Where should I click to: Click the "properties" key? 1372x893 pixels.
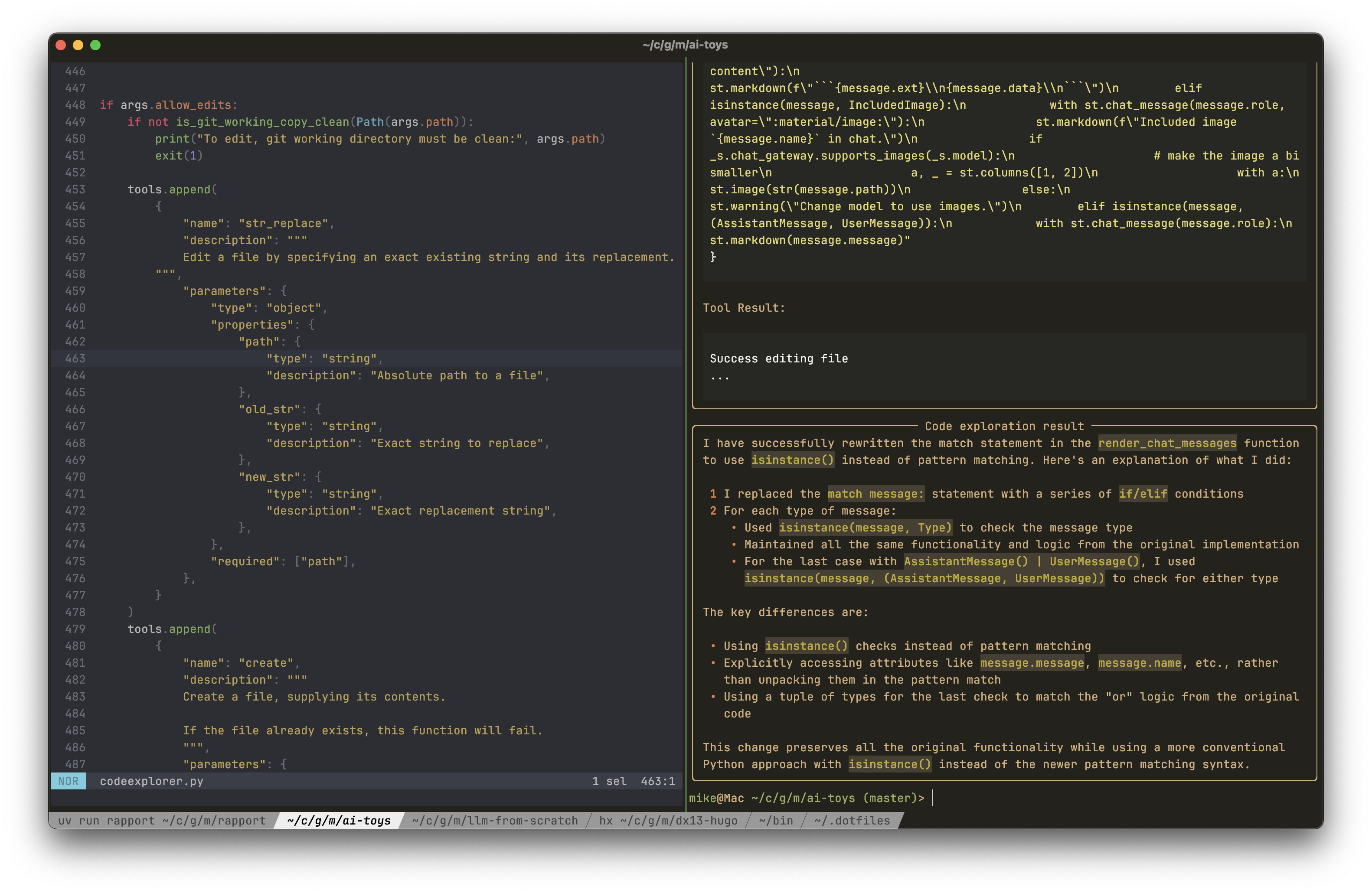coord(252,325)
